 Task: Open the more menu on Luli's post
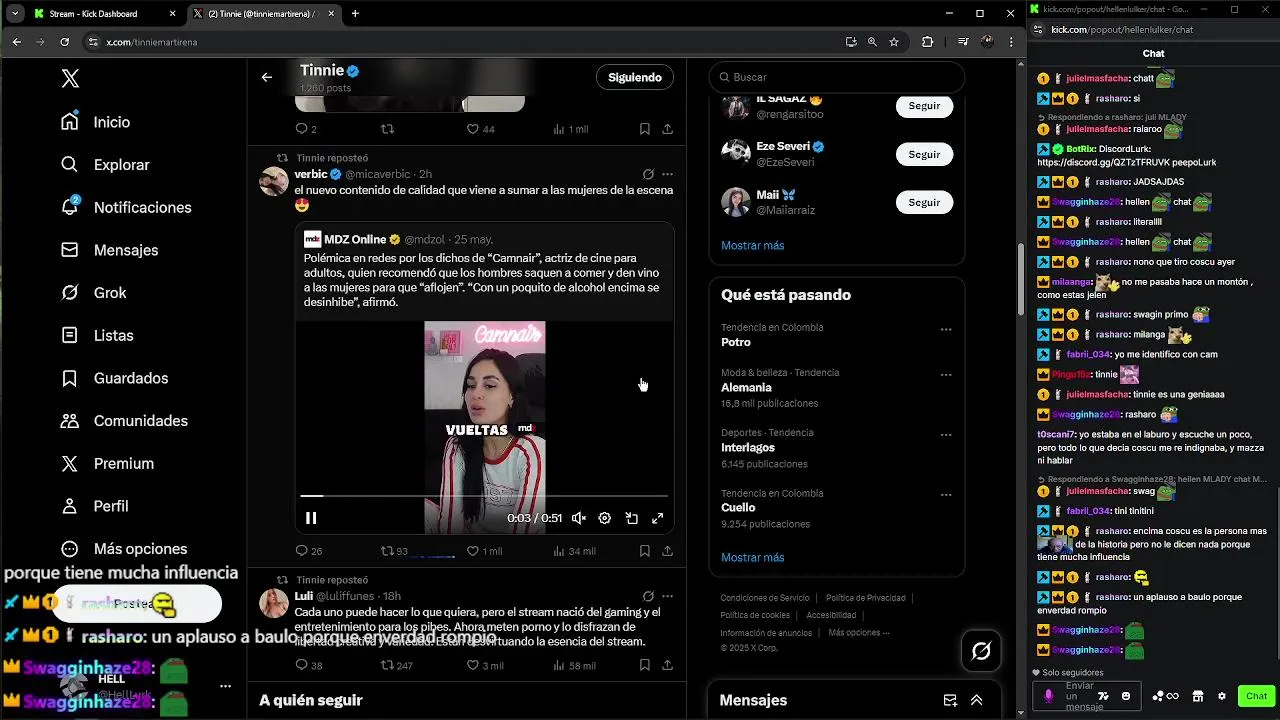(x=667, y=596)
